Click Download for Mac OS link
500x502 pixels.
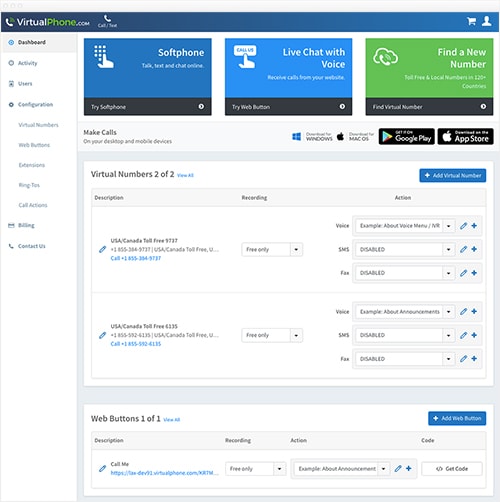355,137
